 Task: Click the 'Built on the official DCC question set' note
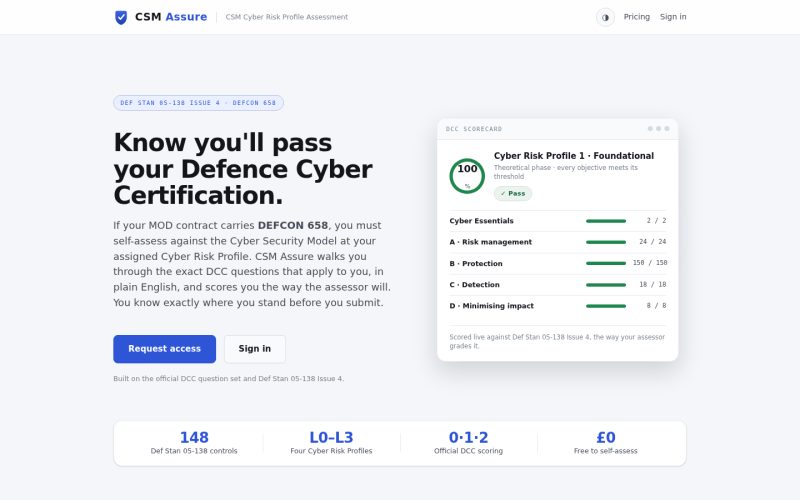pyautogui.click(x=229, y=379)
